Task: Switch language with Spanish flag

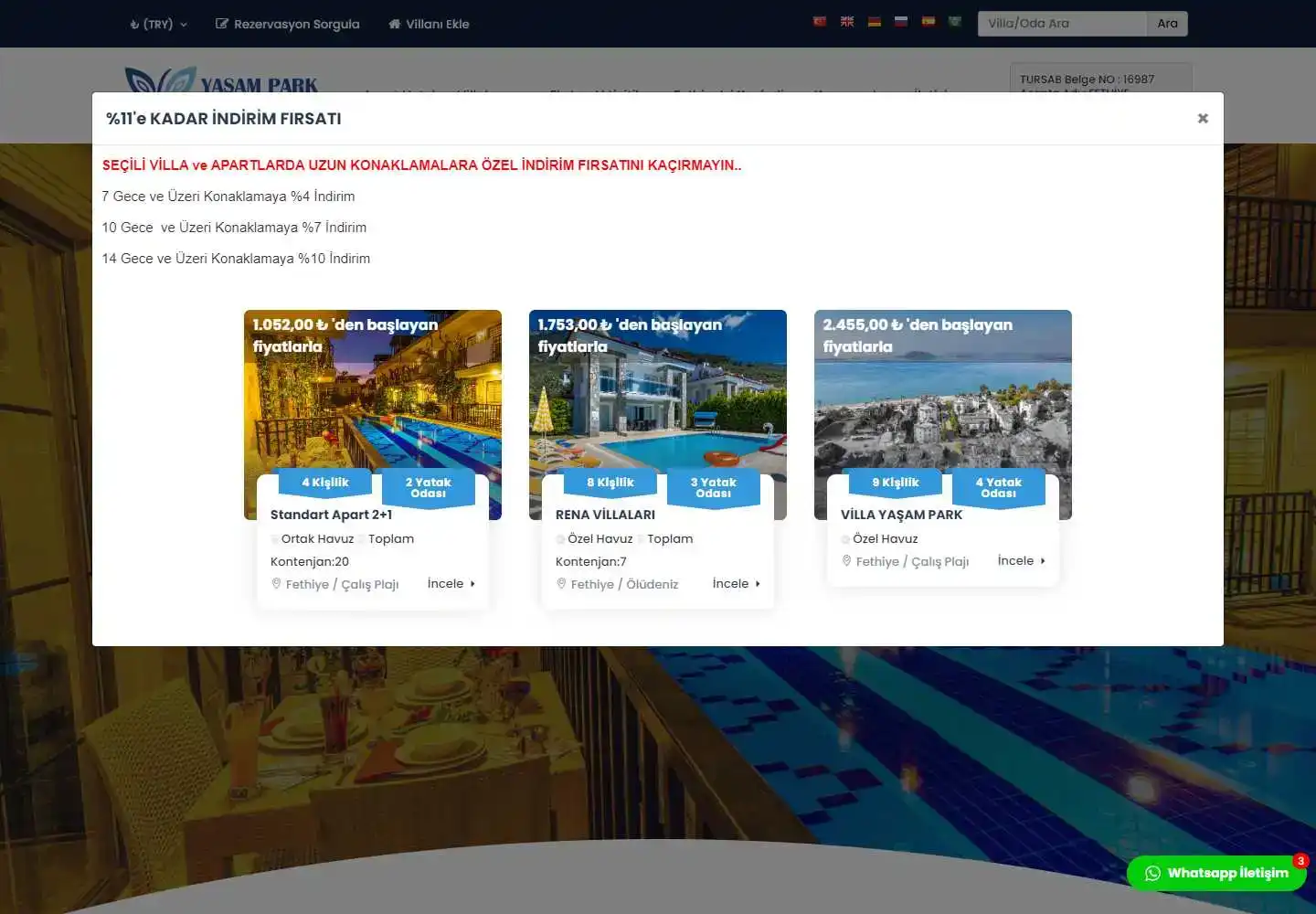Action: click(929, 21)
